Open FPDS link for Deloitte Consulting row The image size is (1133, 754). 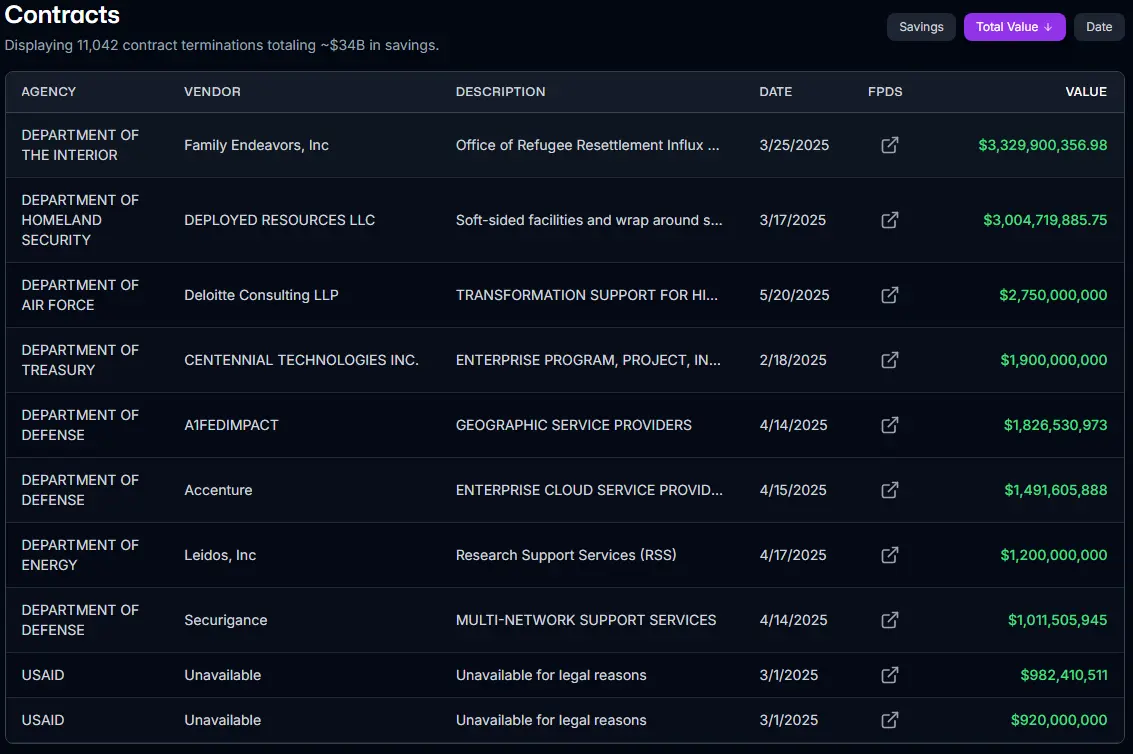(889, 295)
